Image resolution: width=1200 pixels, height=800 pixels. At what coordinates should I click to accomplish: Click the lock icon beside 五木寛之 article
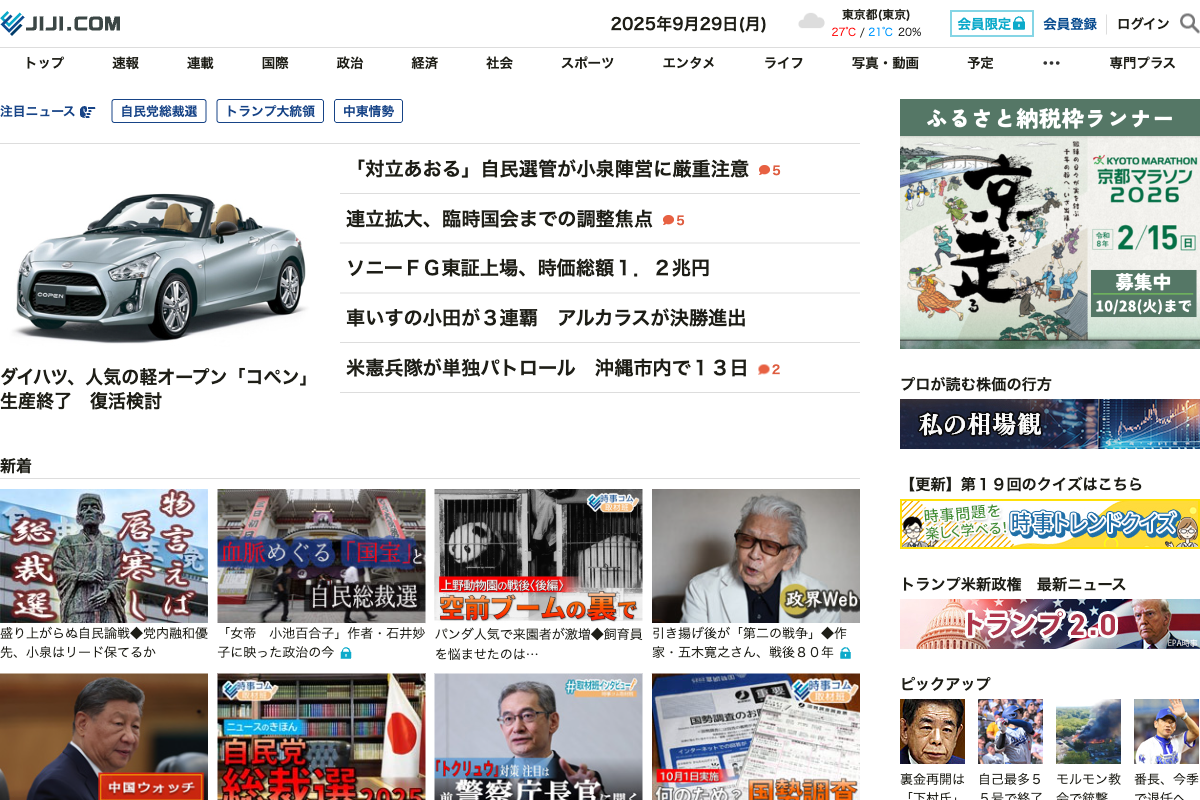click(845, 653)
